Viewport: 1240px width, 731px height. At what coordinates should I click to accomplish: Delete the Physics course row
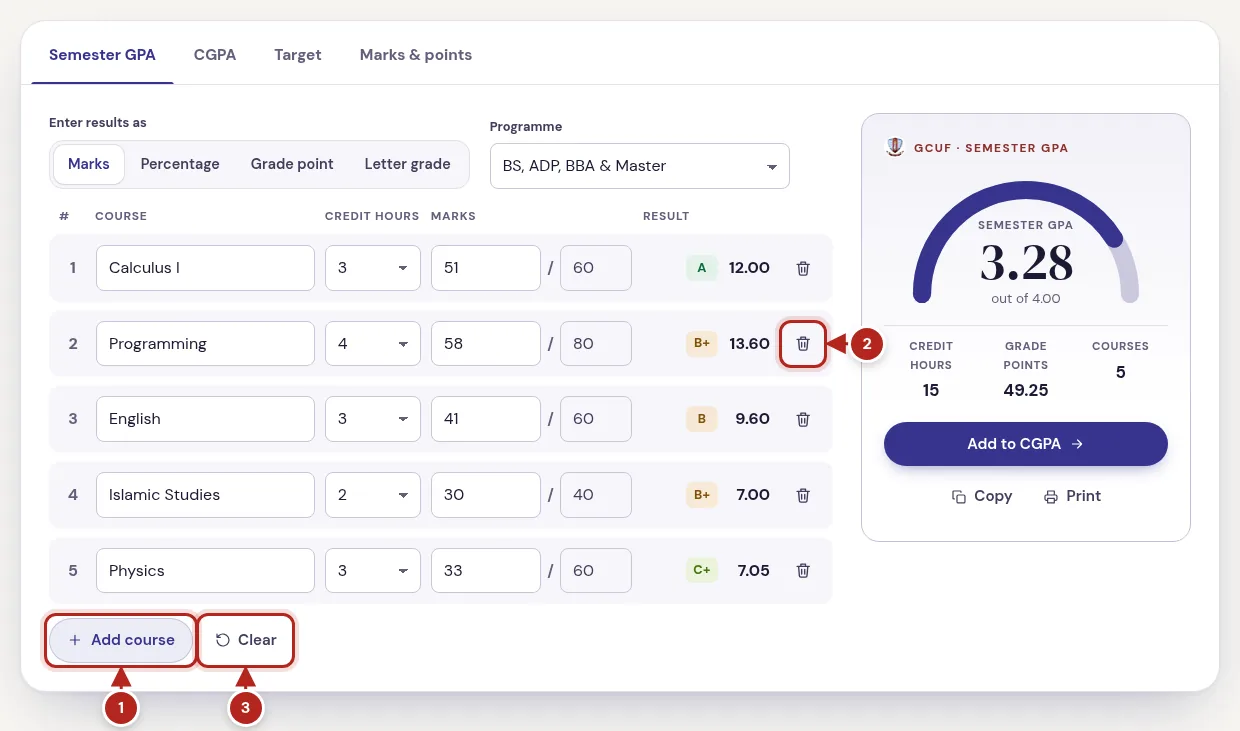[x=803, y=571]
